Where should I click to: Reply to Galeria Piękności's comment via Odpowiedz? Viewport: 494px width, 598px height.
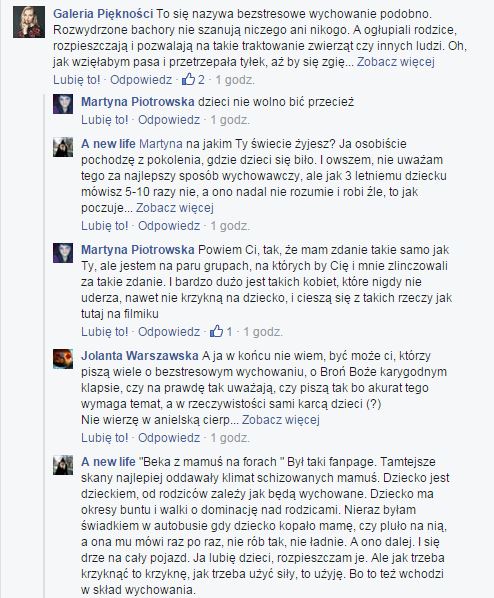(141, 80)
